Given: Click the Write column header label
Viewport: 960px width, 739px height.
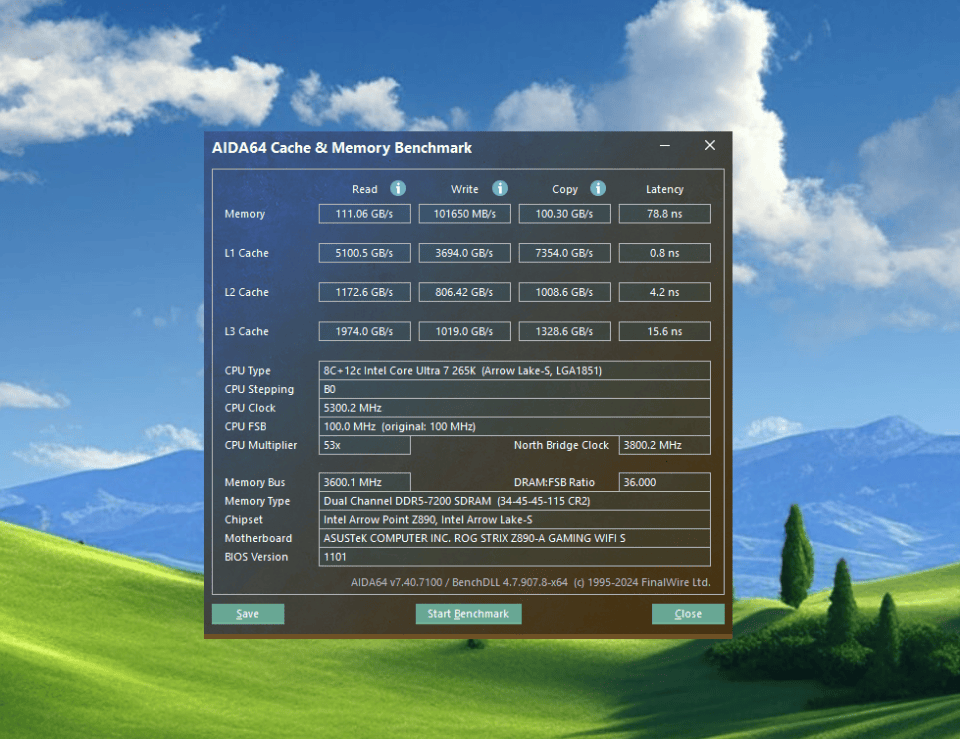Looking at the screenshot, I should pos(465,189).
